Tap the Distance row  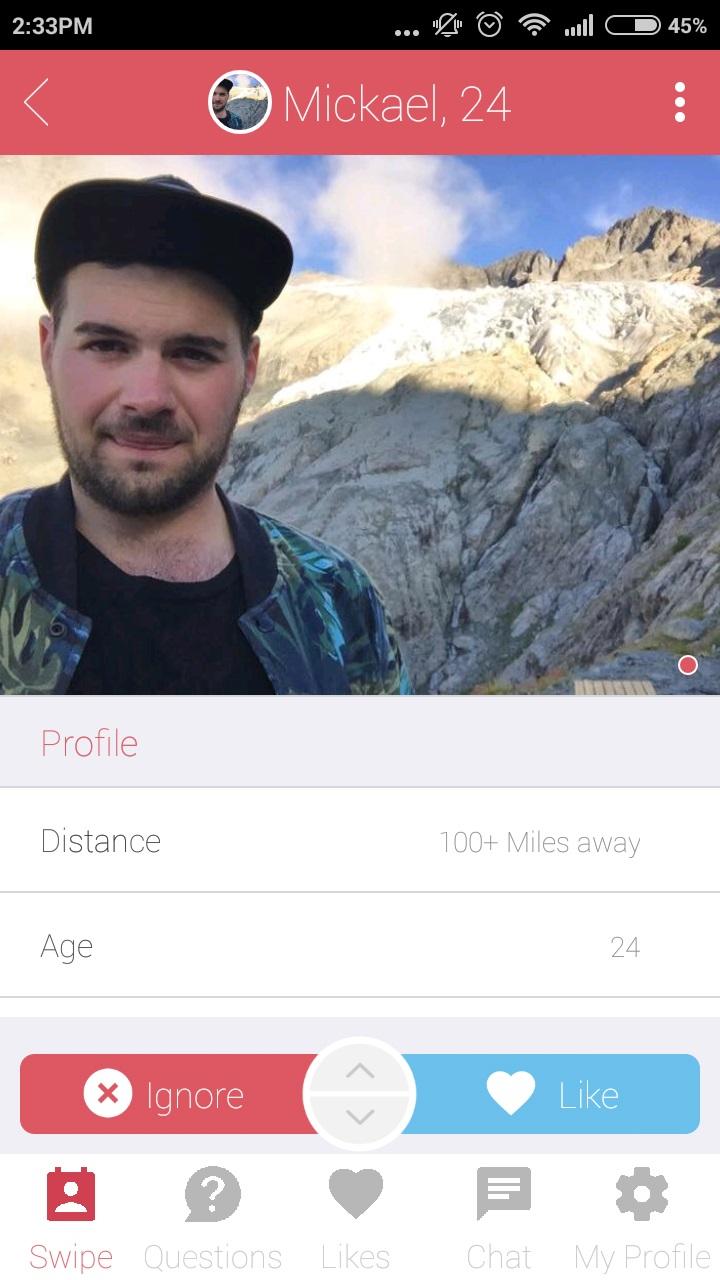tap(360, 841)
